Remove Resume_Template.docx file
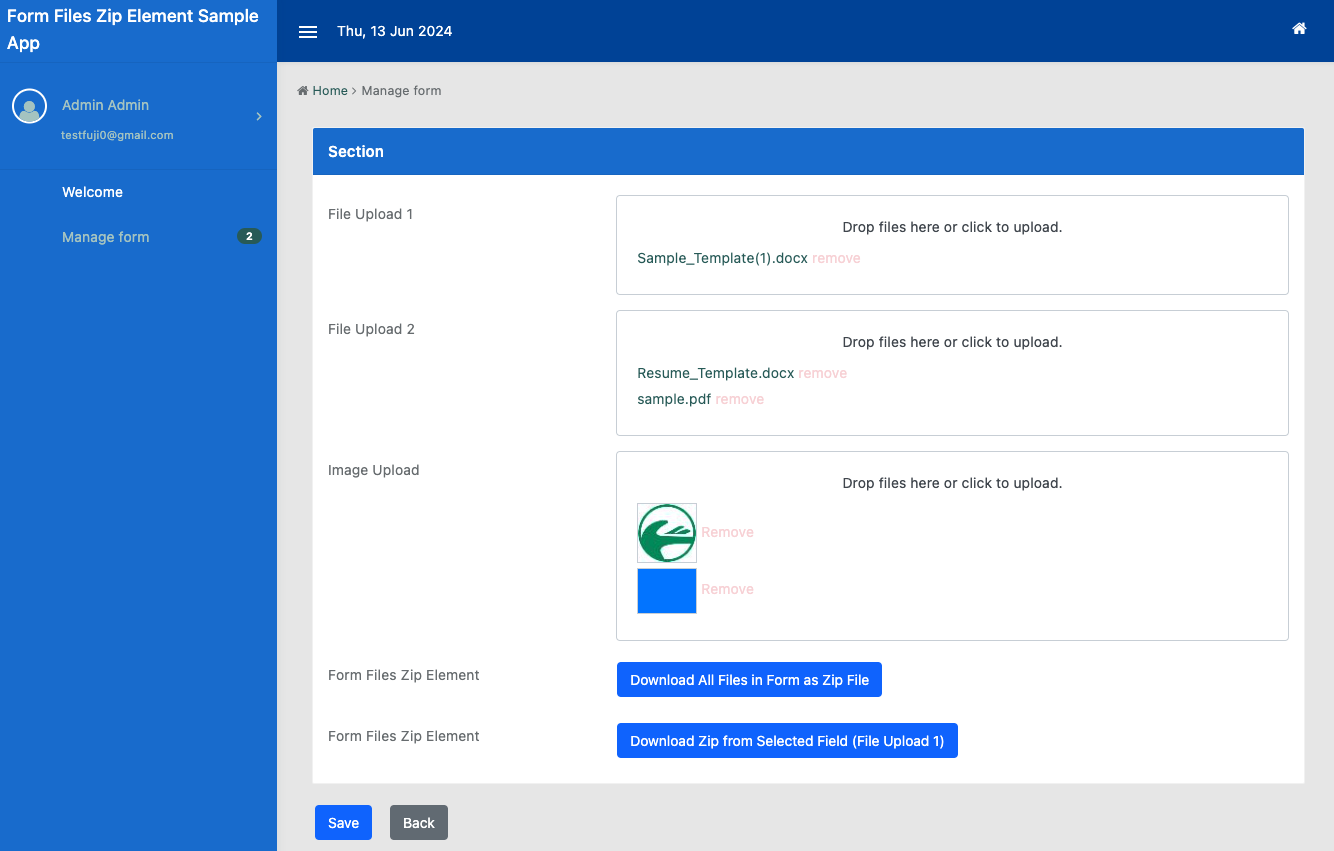The height and width of the screenshot is (851, 1334). (x=823, y=373)
